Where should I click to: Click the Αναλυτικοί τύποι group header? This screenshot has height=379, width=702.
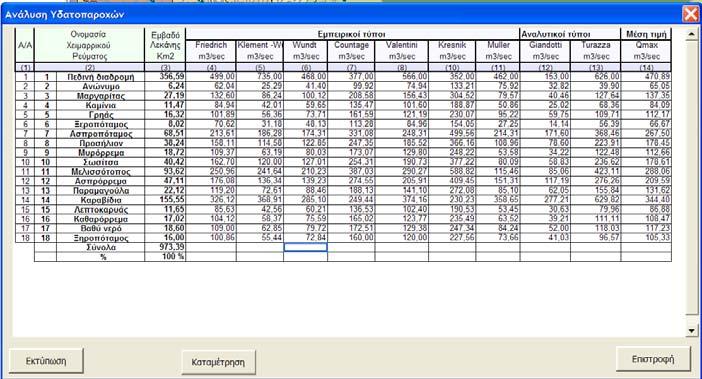tap(556, 34)
